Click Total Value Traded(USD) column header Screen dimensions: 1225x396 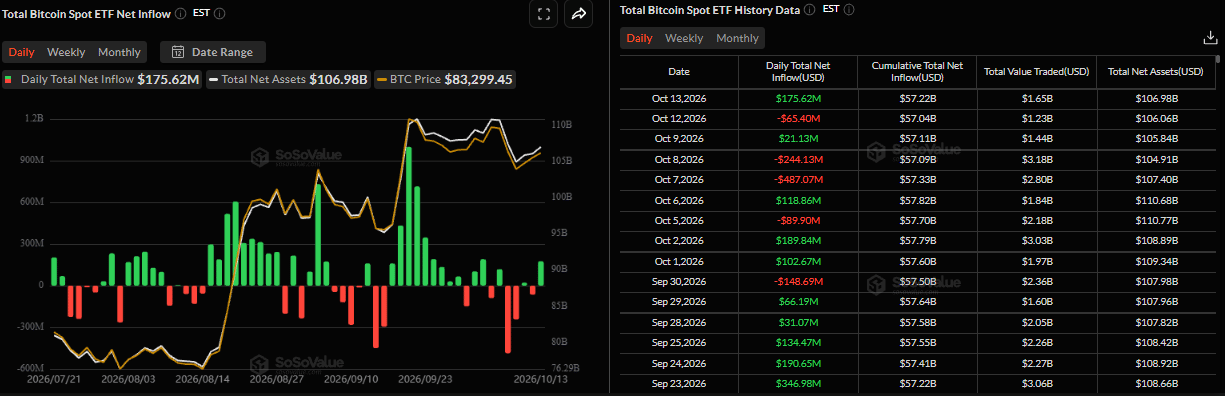click(x=1036, y=71)
